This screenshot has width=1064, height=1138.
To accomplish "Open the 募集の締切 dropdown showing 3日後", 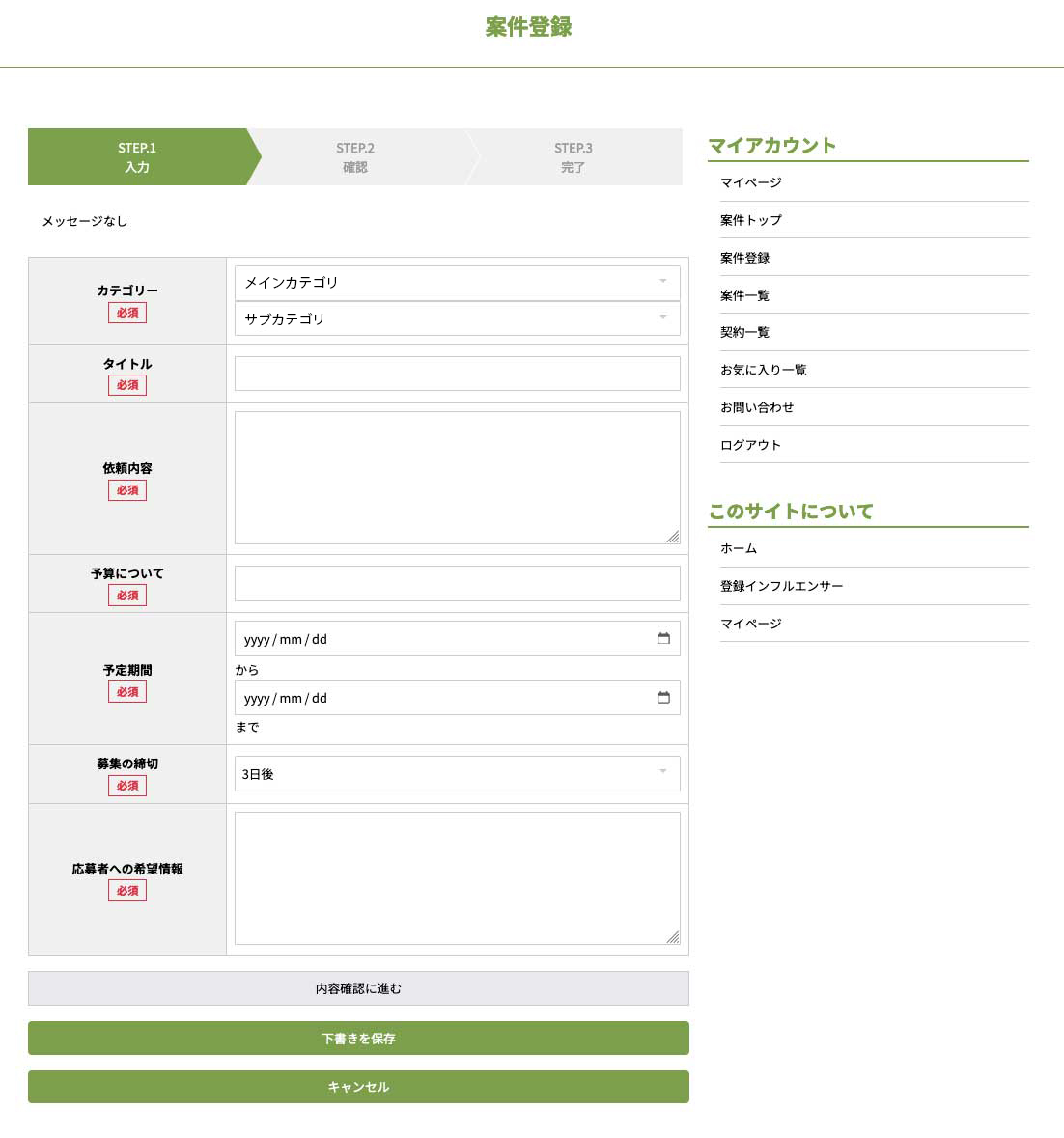I will pos(457,774).
